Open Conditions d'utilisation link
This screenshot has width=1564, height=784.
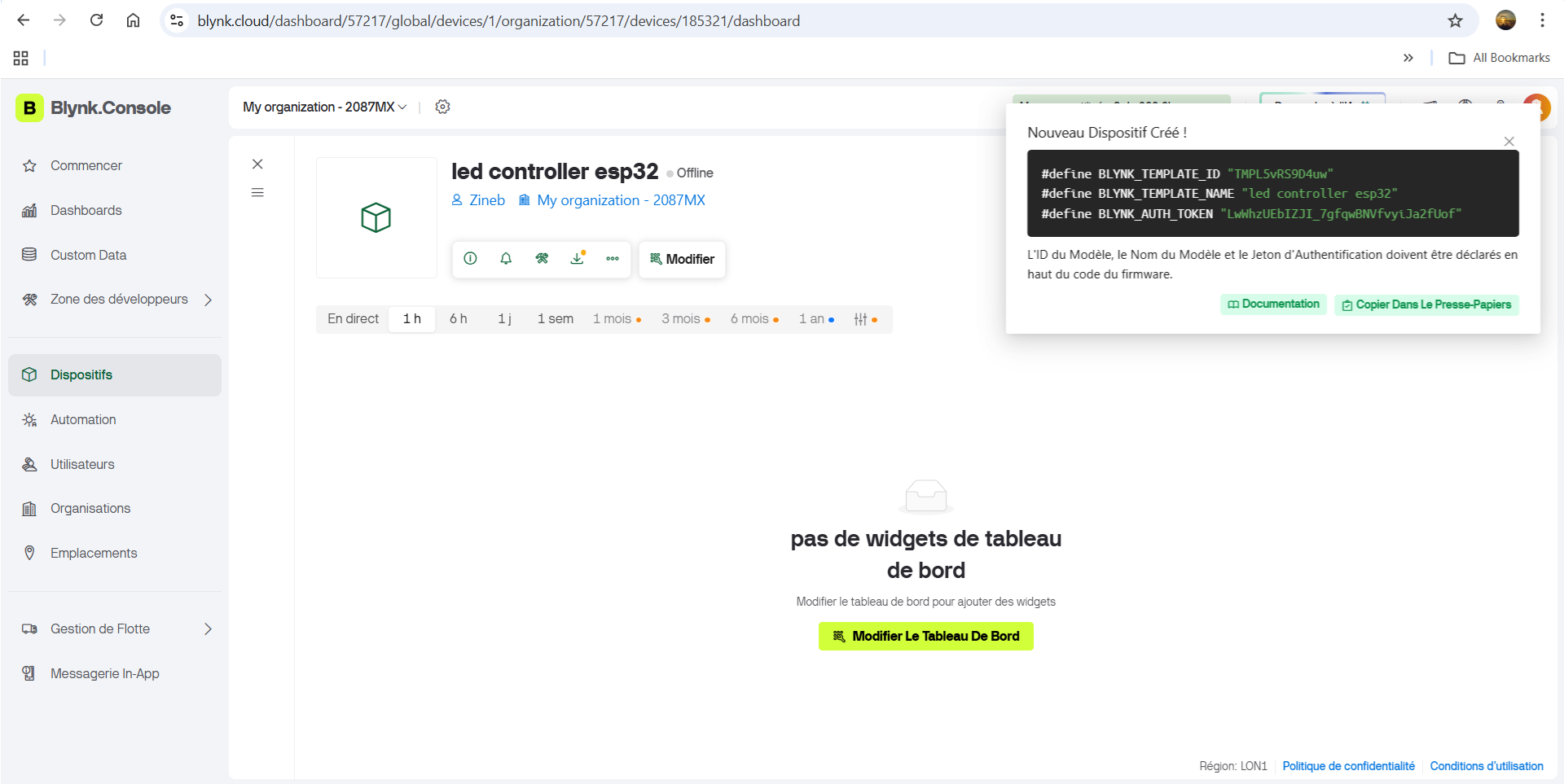click(x=1487, y=766)
